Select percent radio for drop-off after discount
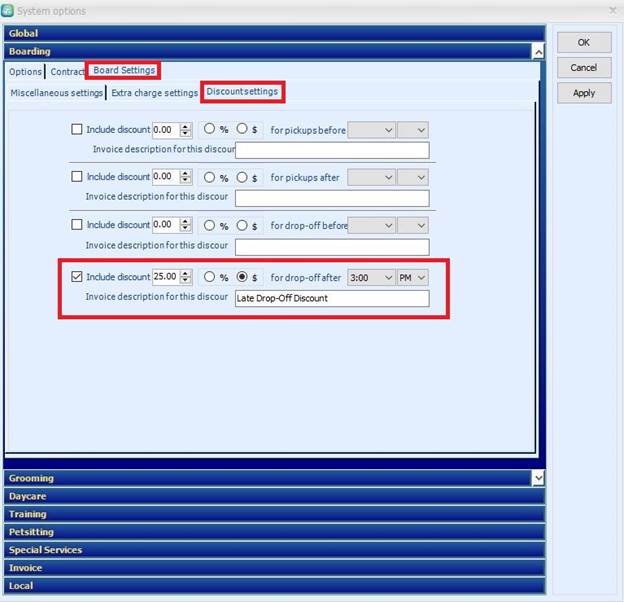This screenshot has height=602, width=624. tap(209, 277)
